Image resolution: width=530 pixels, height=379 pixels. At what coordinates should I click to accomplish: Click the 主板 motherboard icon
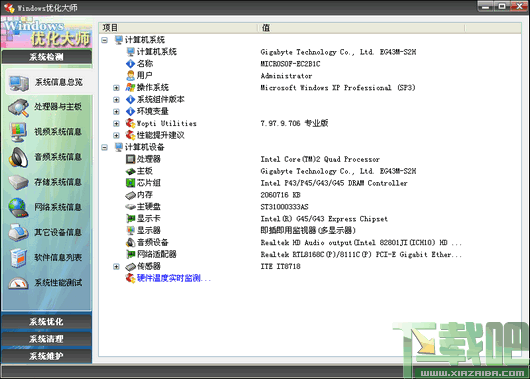pos(130,171)
